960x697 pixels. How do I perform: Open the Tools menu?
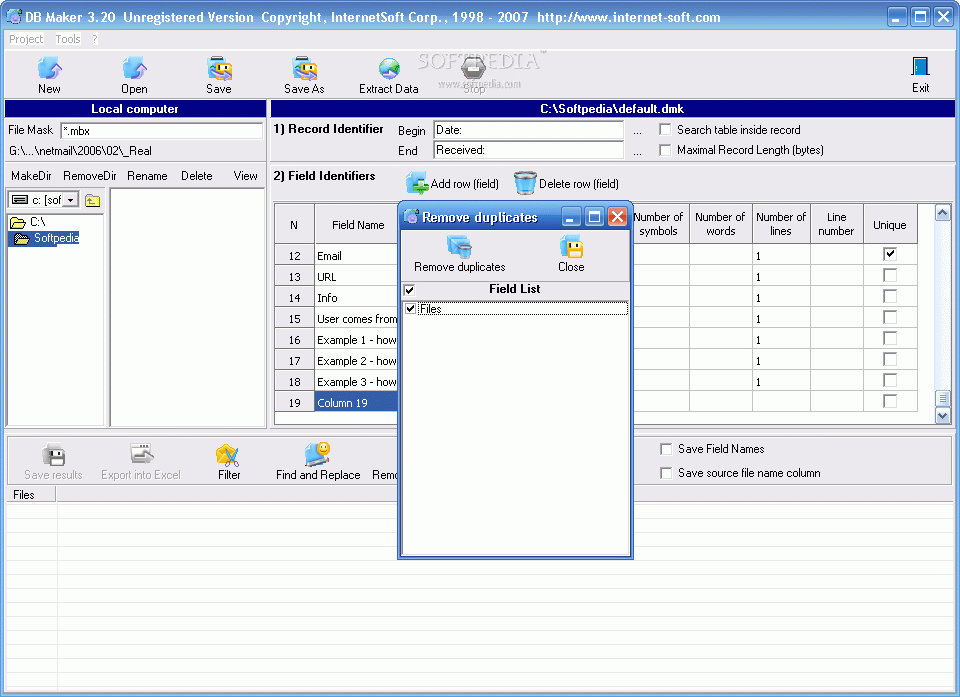[x=68, y=39]
